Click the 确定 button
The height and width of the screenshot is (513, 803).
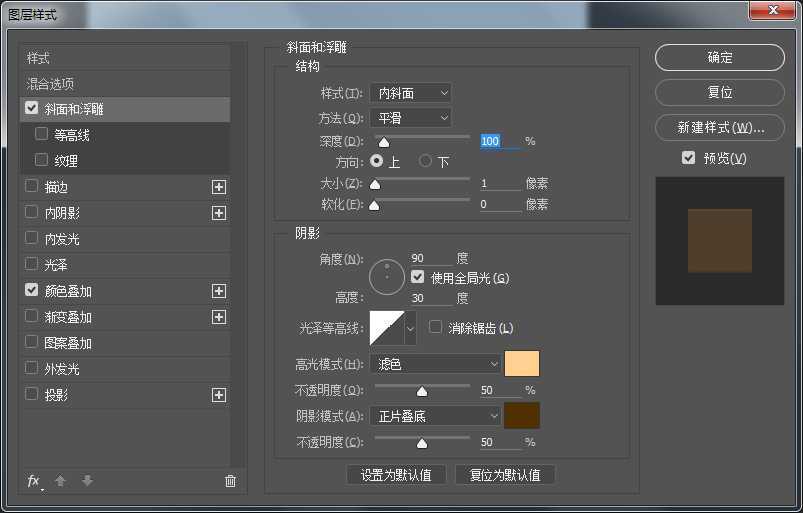719,58
